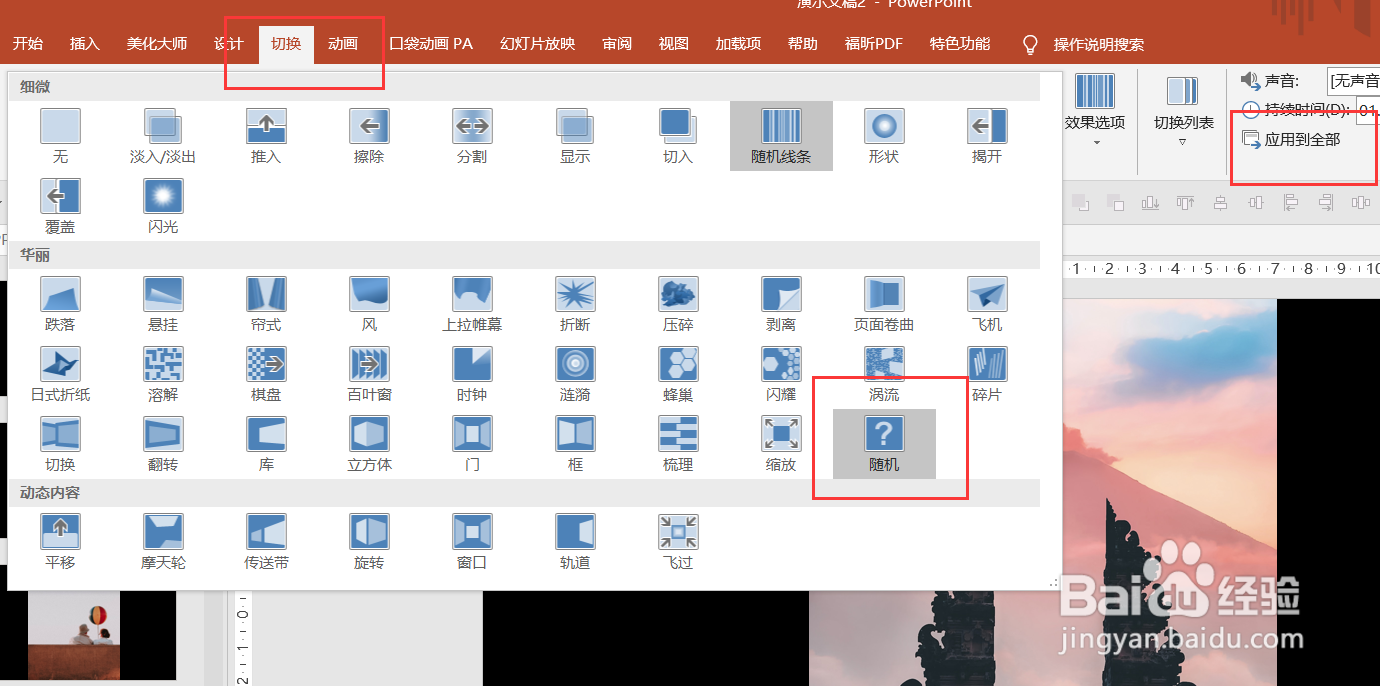Image resolution: width=1380 pixels, height=686 pixels.
Task: Choose the 翻转 flip transition
Action: (163, 444)
